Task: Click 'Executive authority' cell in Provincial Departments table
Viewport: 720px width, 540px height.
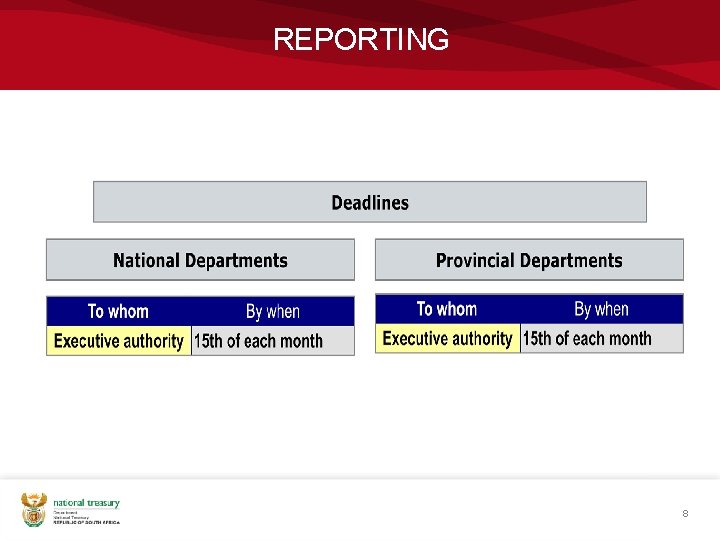Action: tap(448, 338)
